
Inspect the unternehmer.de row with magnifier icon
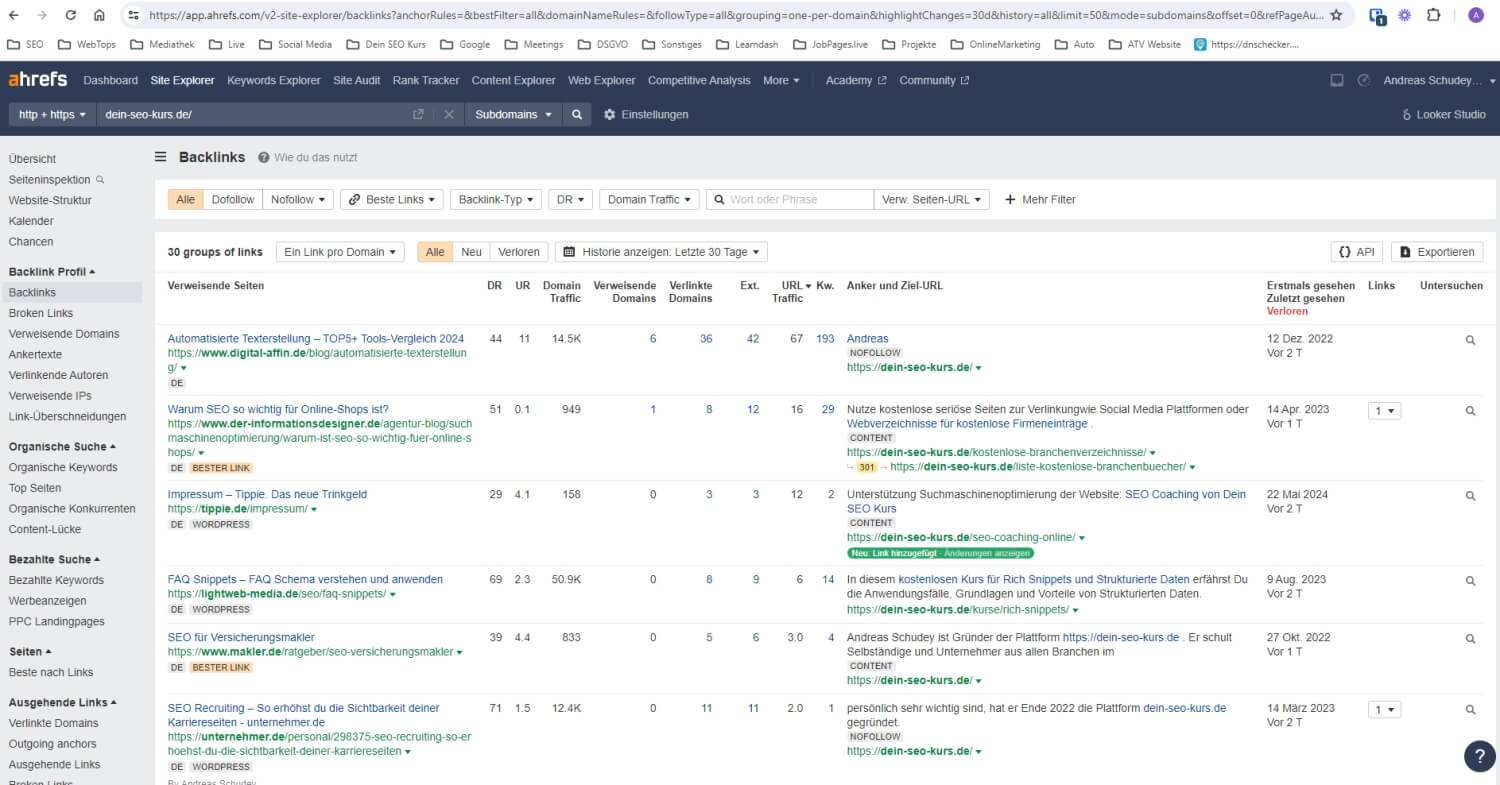click(1470, 710)
